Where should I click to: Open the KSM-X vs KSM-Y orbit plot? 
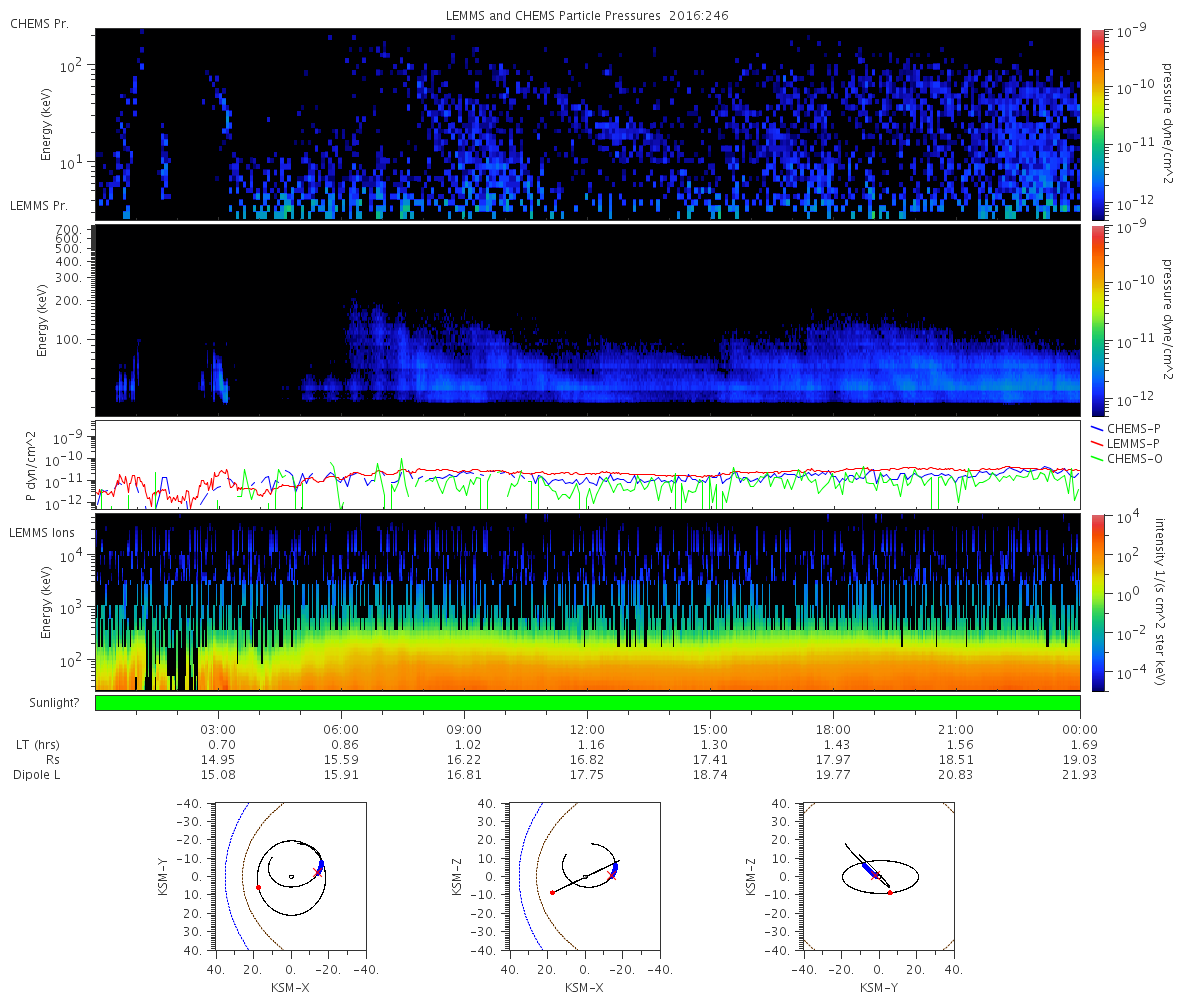point(290,876)
